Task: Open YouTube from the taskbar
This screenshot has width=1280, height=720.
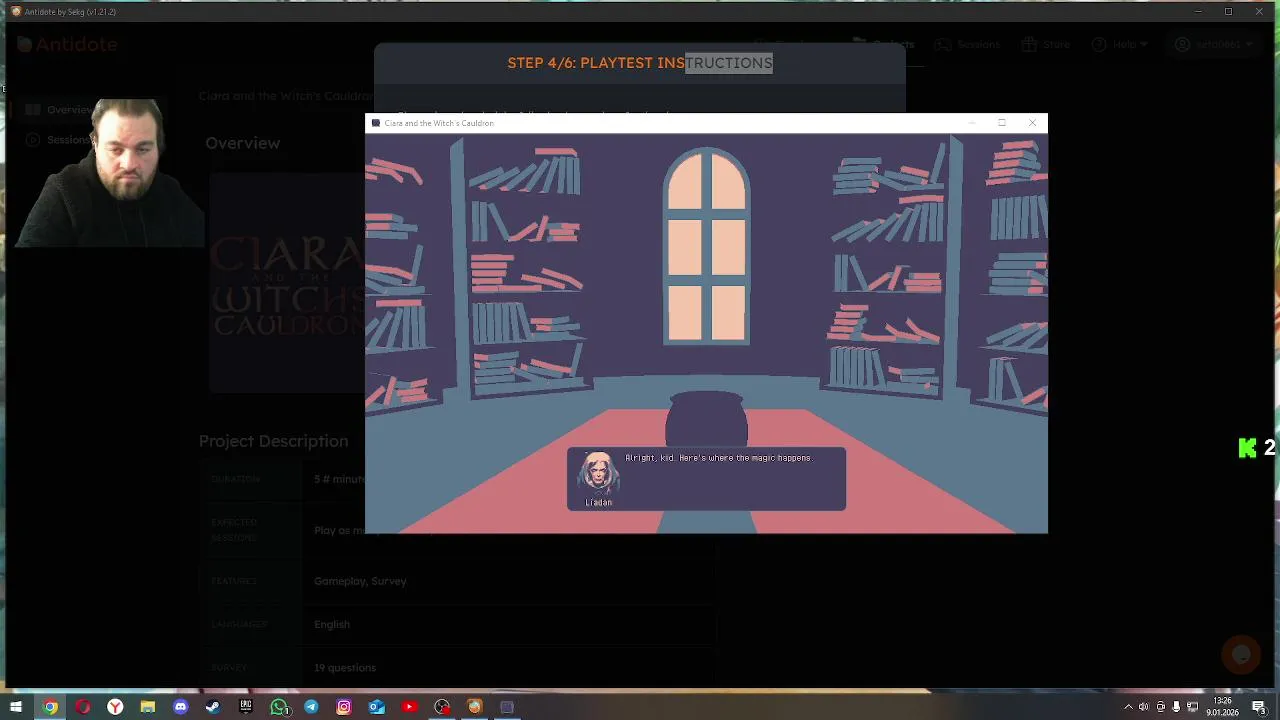Action: [x=409, y=707]
